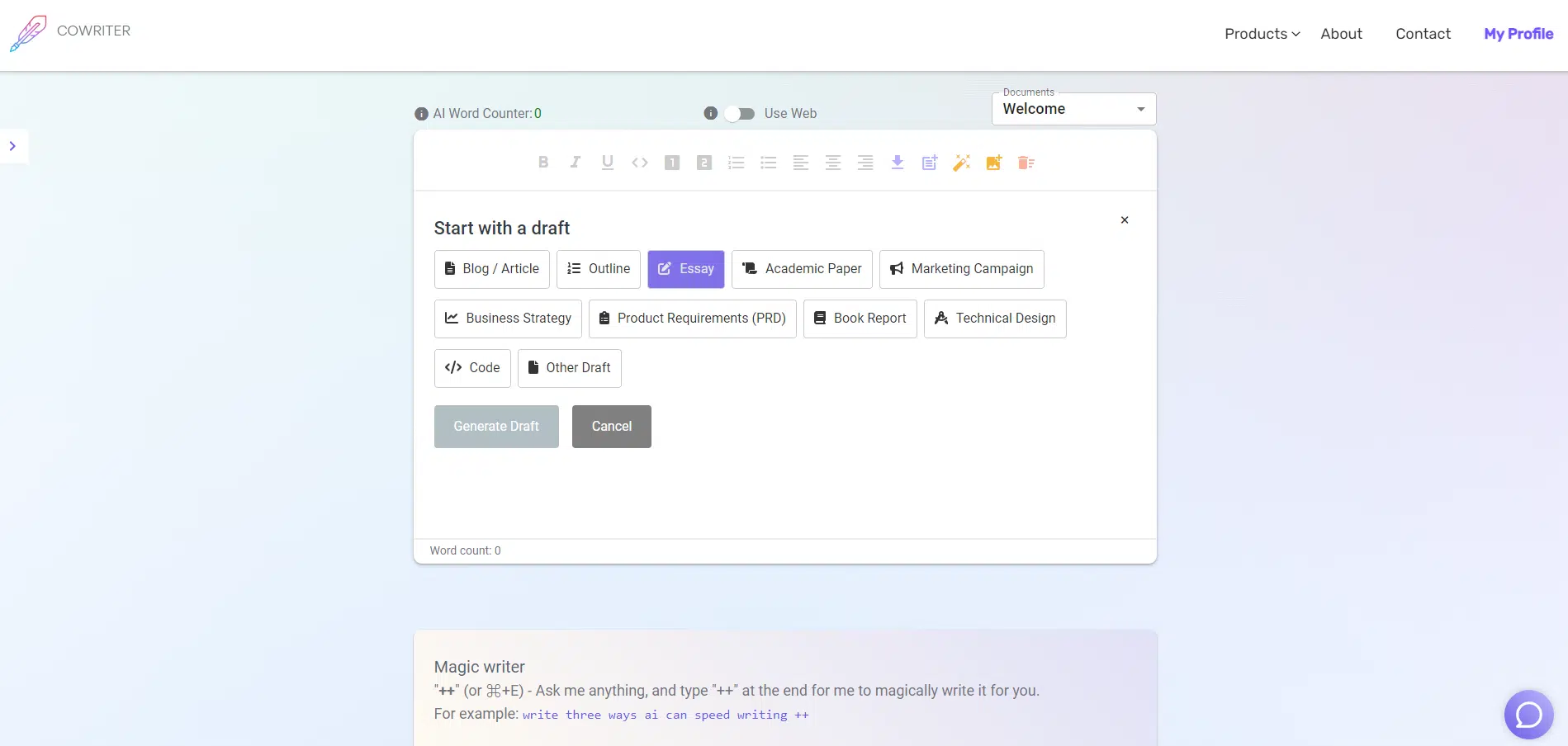Expand the Products menu
Viewport: 1568px width, 746px height.
[x=1262, y=34]
